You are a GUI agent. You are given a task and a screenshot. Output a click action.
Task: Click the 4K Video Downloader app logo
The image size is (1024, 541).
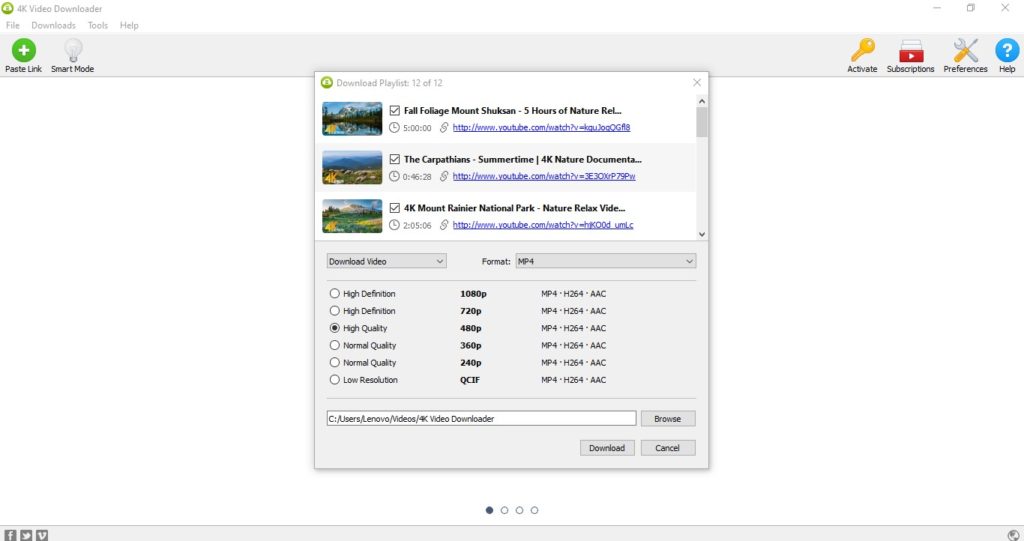coord(8,8)
